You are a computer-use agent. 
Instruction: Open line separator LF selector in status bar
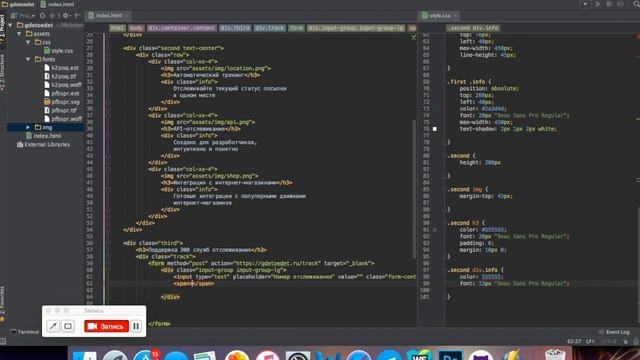click(x=590, y=341)
